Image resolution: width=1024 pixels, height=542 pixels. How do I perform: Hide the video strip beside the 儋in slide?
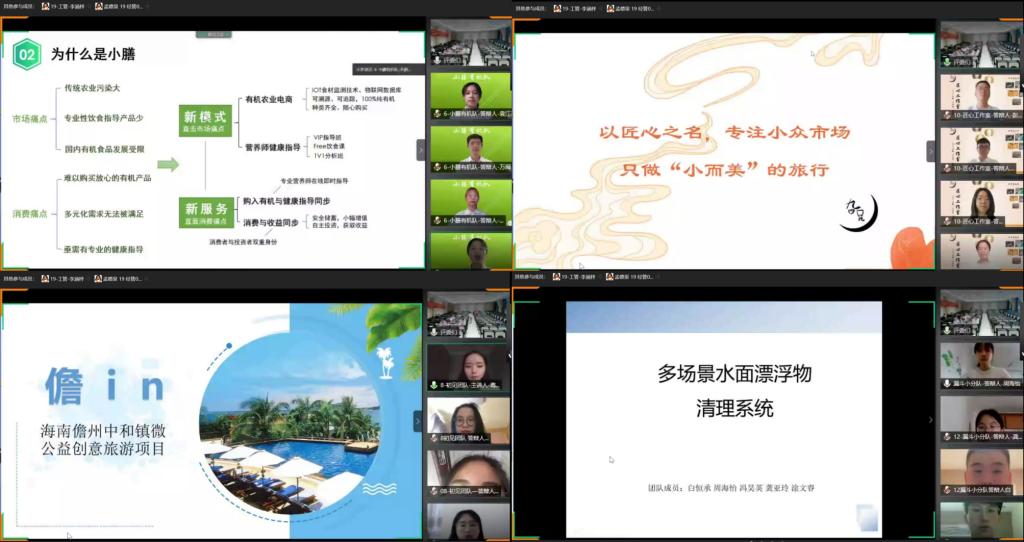point(419,421)
